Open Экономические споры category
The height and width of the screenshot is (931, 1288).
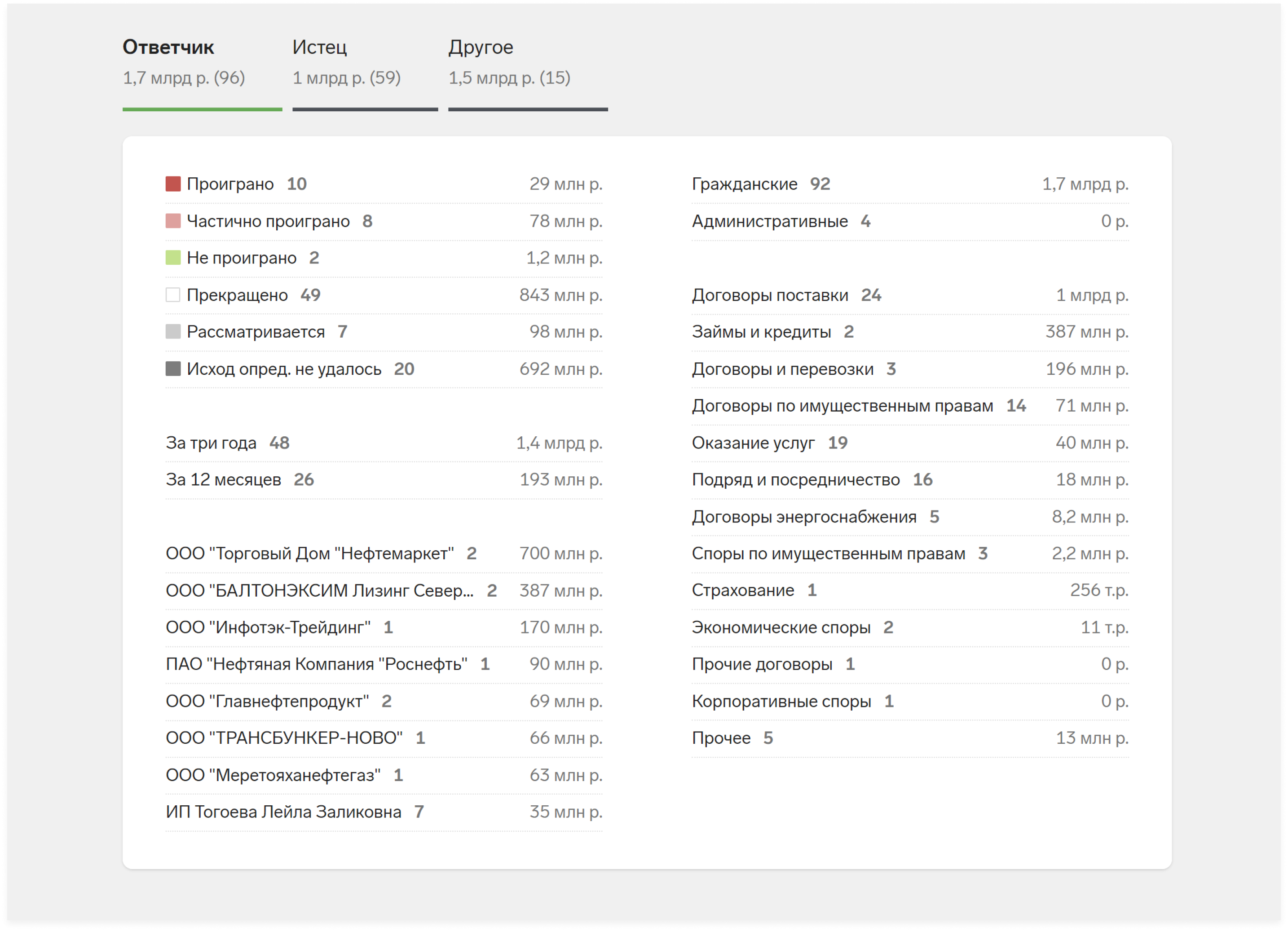(781, 627)
